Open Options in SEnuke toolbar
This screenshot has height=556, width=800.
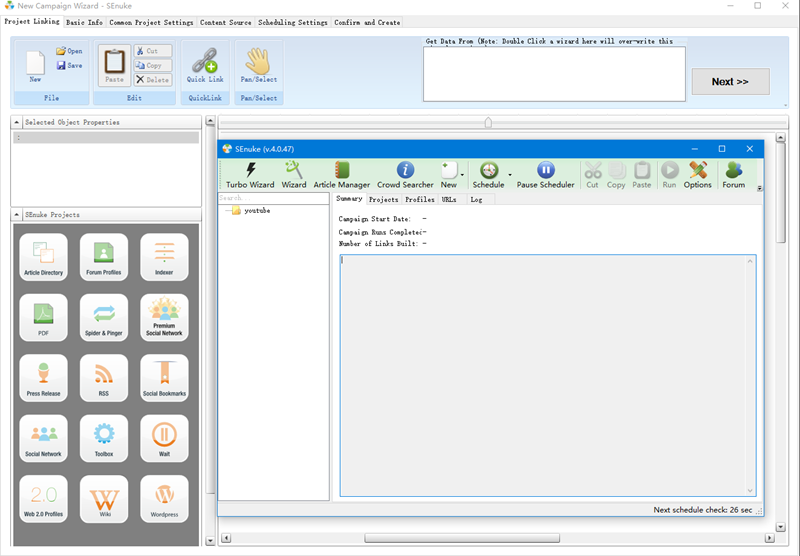click(x=697, y=175)
